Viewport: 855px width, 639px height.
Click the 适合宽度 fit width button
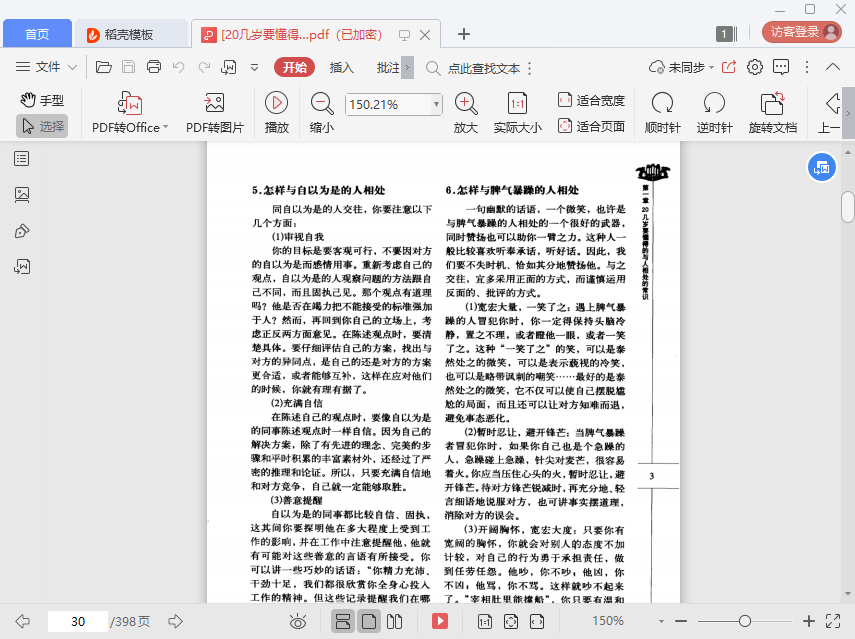click(x=591, y=100)
